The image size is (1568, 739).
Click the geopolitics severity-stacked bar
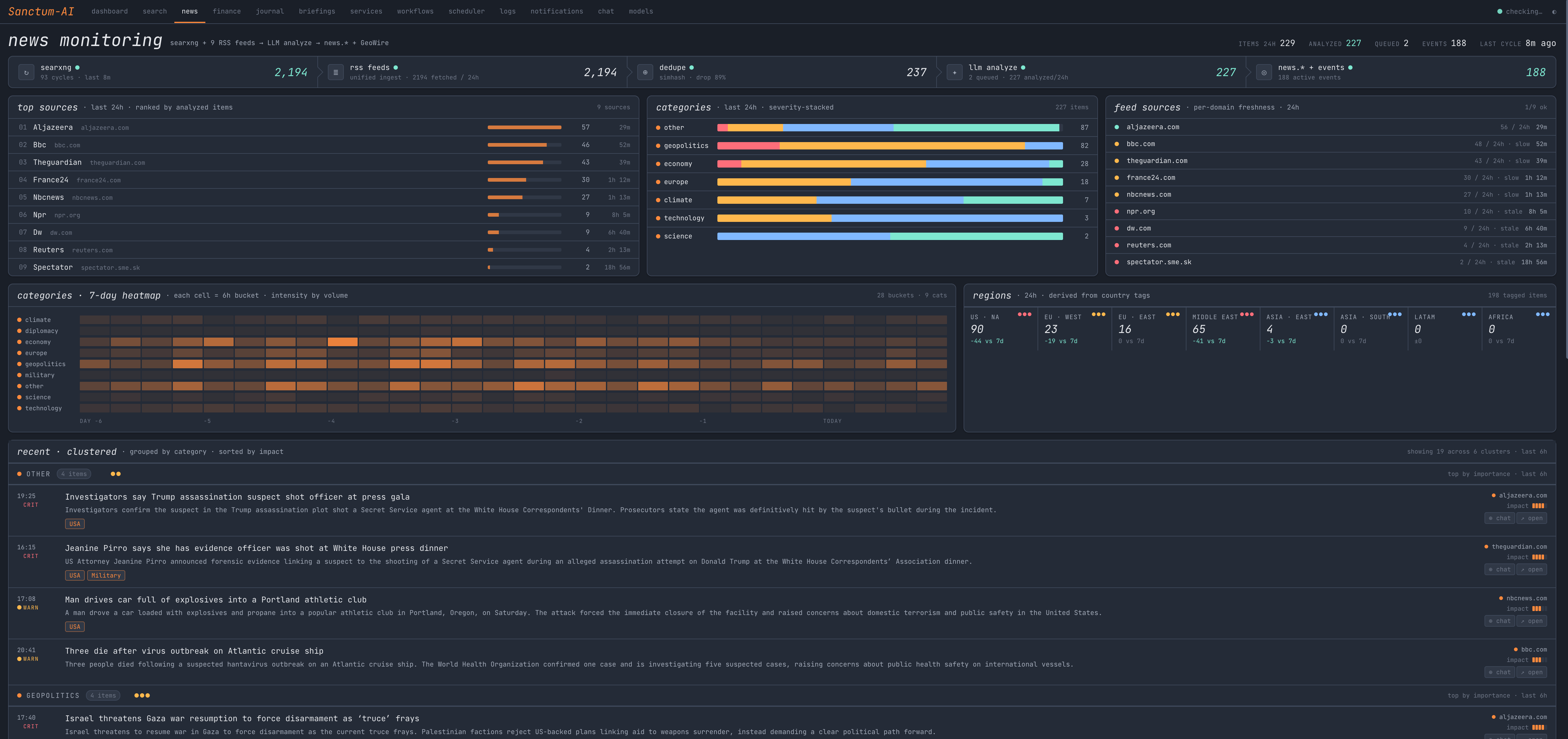pos(890,146)
